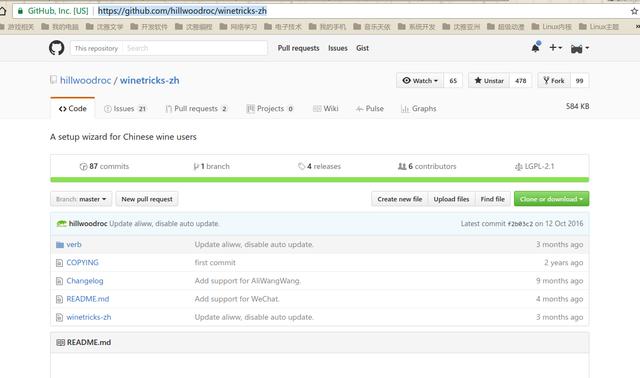Open the user avatar menu
The height and width of the screenshot is (378, 640).
coord(580,49)
